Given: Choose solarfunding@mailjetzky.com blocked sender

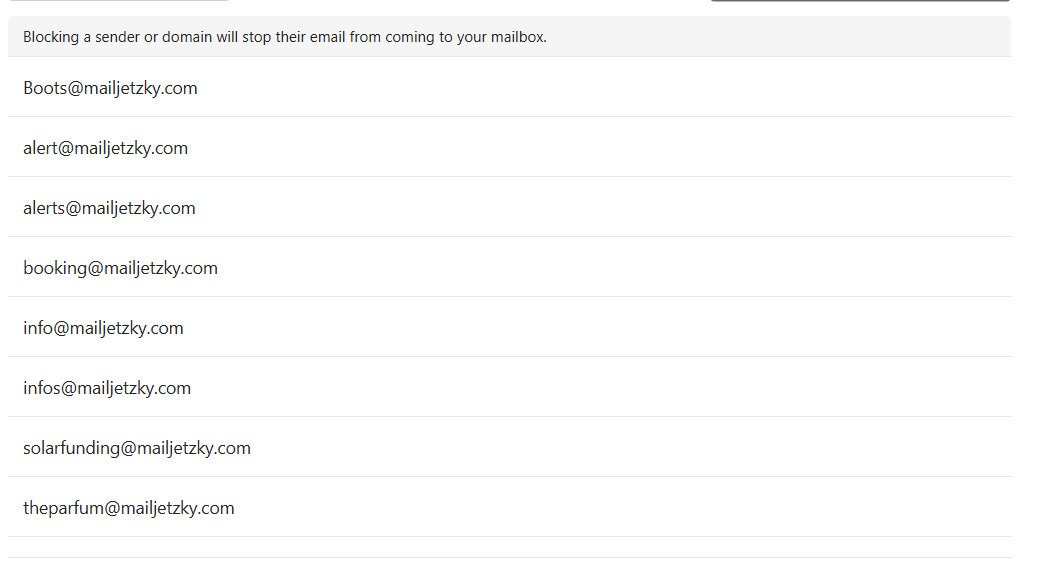Looking at the screenshot, I should coord(137,448).
